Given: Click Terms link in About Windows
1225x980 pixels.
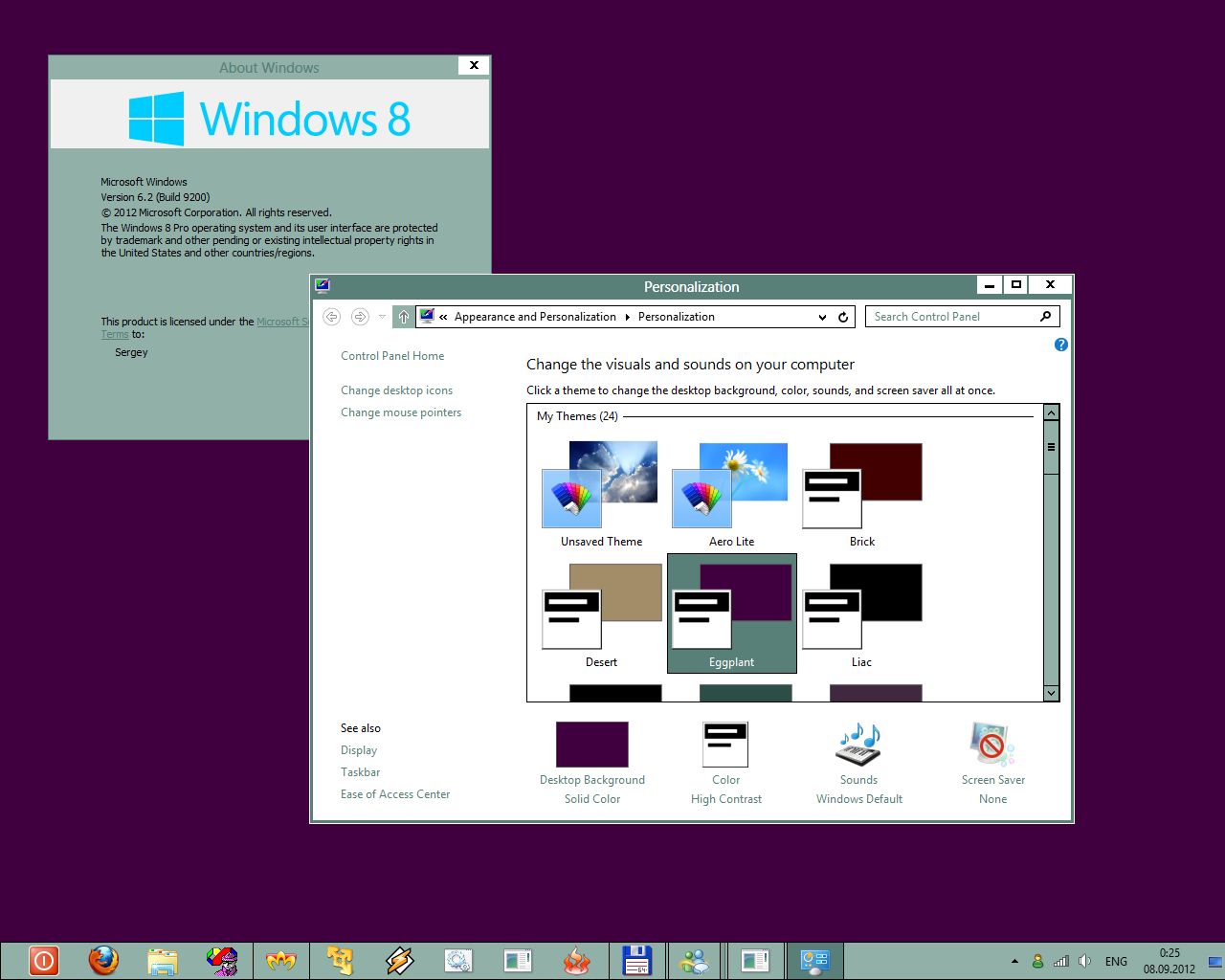Looking at the screenshot, I should point(115,335).
